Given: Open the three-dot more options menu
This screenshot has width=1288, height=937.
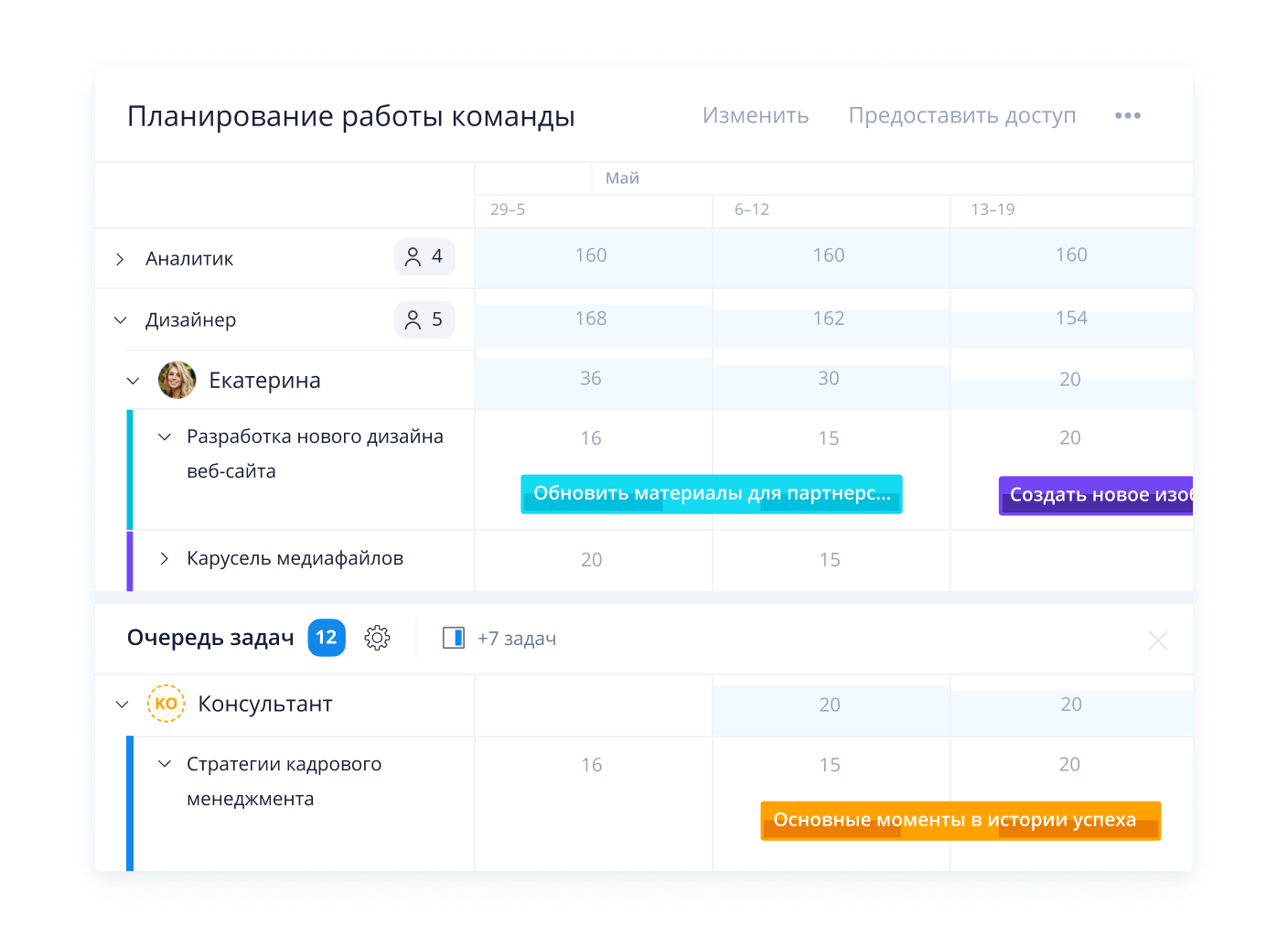Looking at the screenshot, I should pos(1127,115).
